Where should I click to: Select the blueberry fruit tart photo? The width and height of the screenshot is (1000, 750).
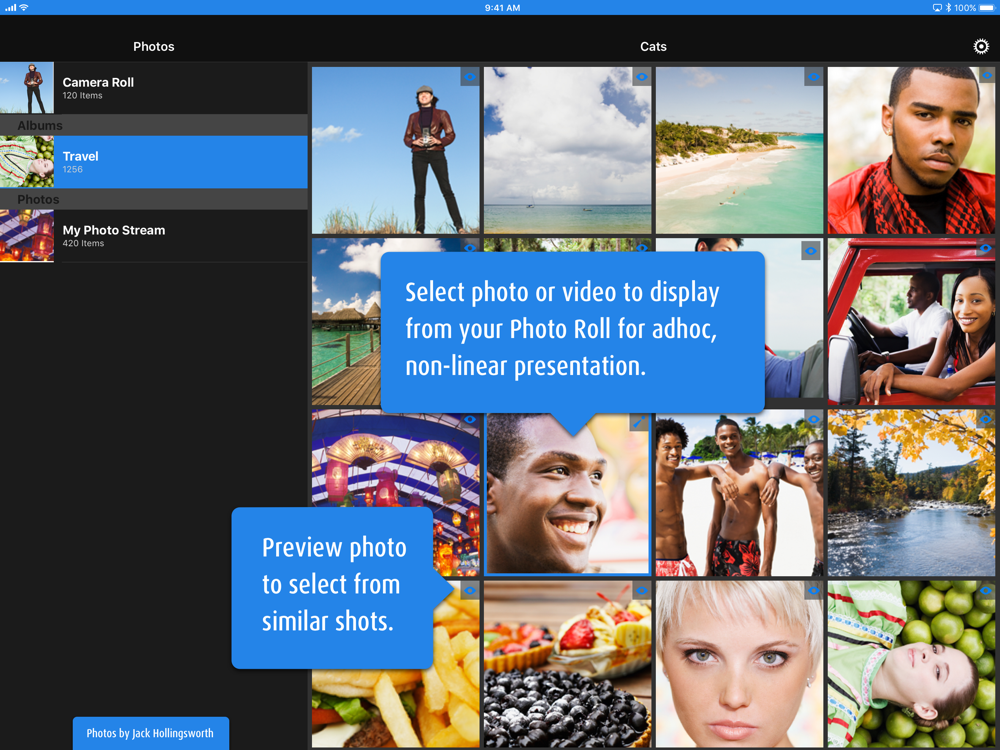(568, 665)
